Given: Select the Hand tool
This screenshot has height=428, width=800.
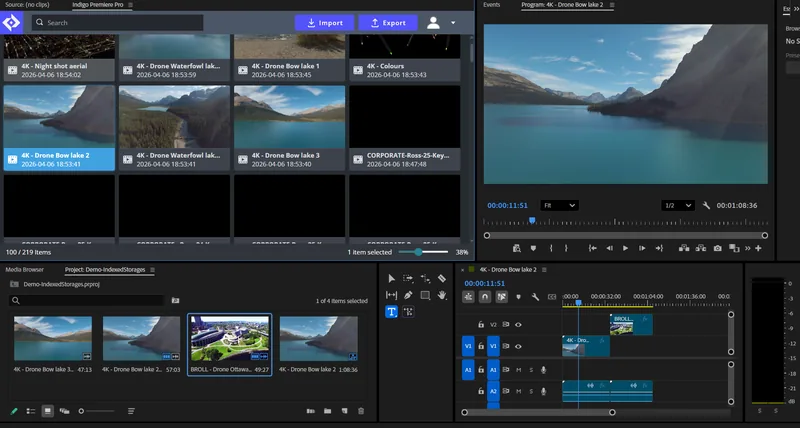Looking at the screenshot, I should (x=442, y=295).
